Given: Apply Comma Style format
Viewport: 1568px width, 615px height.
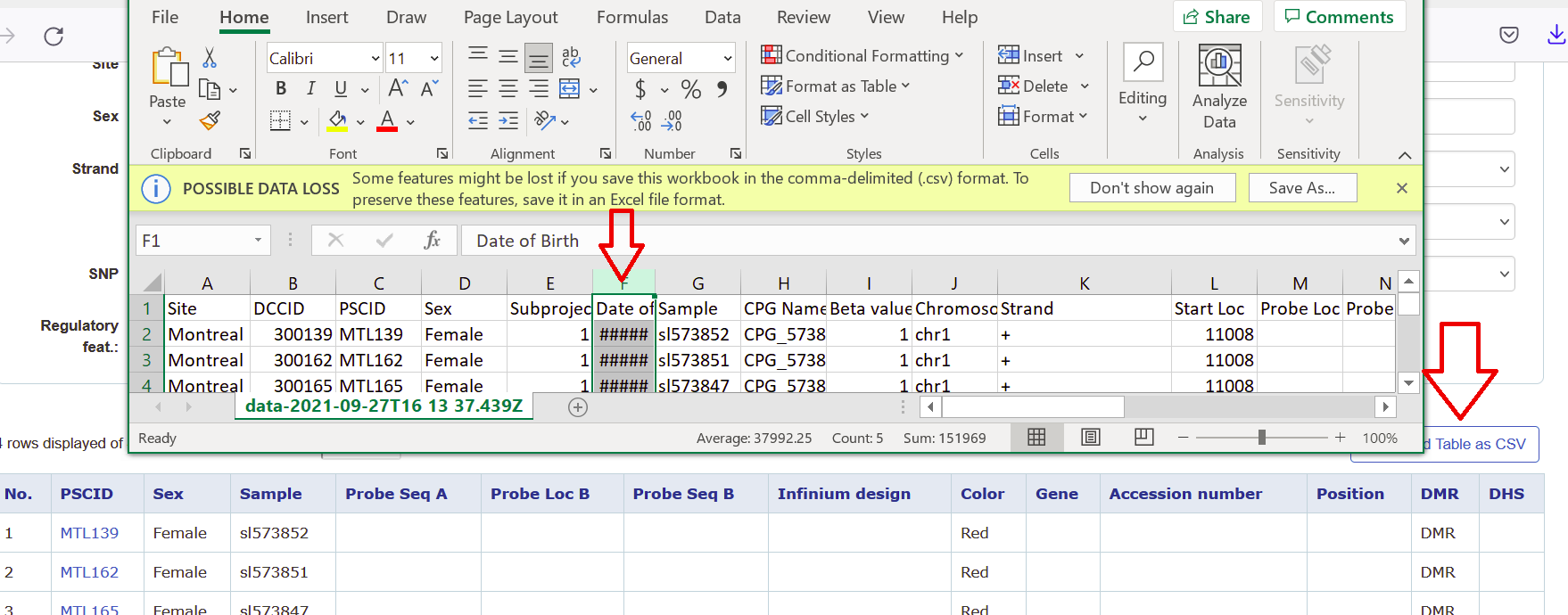Looking at the screenshot, I should point(722,89).
